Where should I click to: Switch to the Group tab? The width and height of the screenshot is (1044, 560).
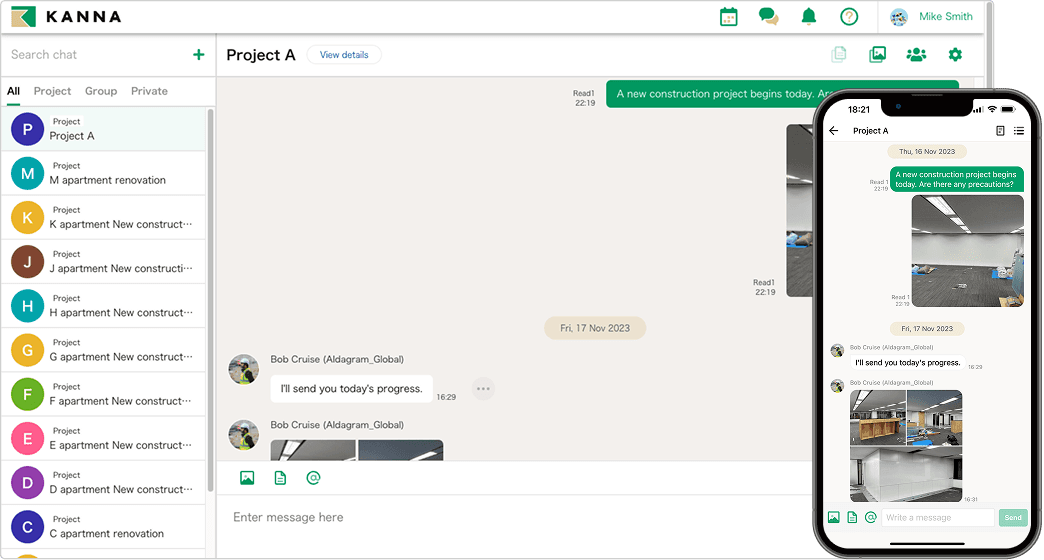point(101,91)
